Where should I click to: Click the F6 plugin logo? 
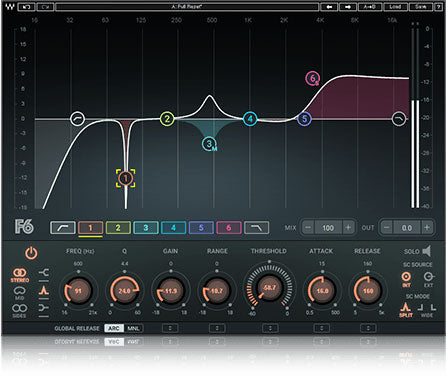pos(24,227)
